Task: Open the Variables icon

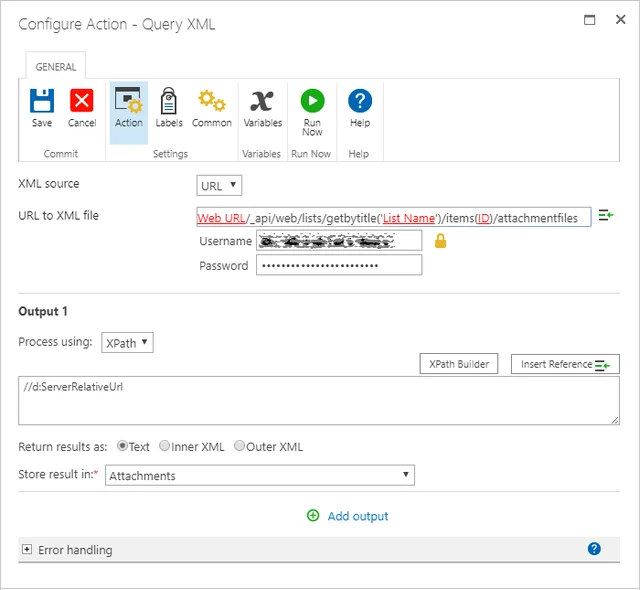Action: click(262, 101)
